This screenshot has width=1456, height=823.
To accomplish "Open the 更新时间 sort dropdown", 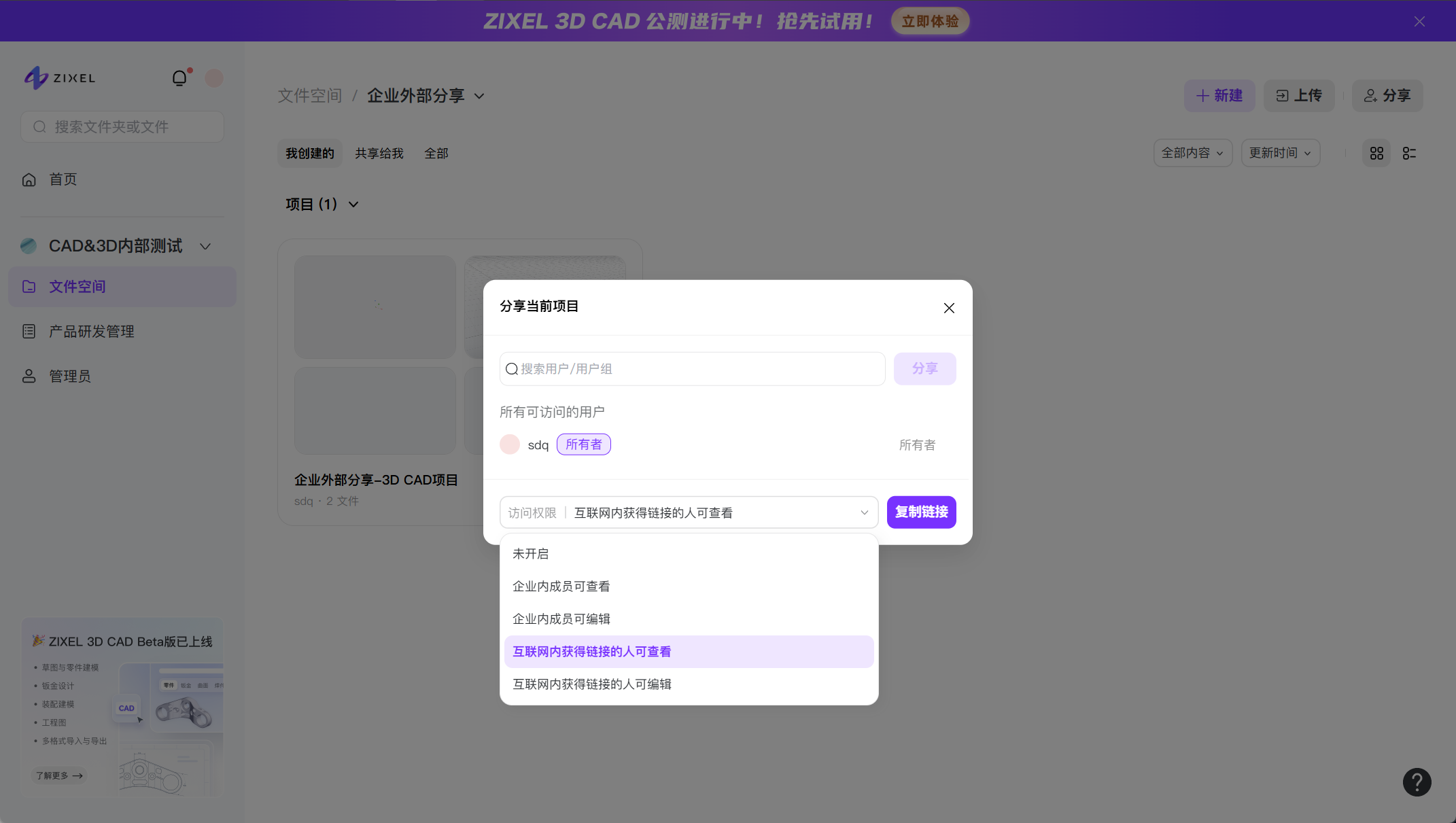I will click(1281, 153).
